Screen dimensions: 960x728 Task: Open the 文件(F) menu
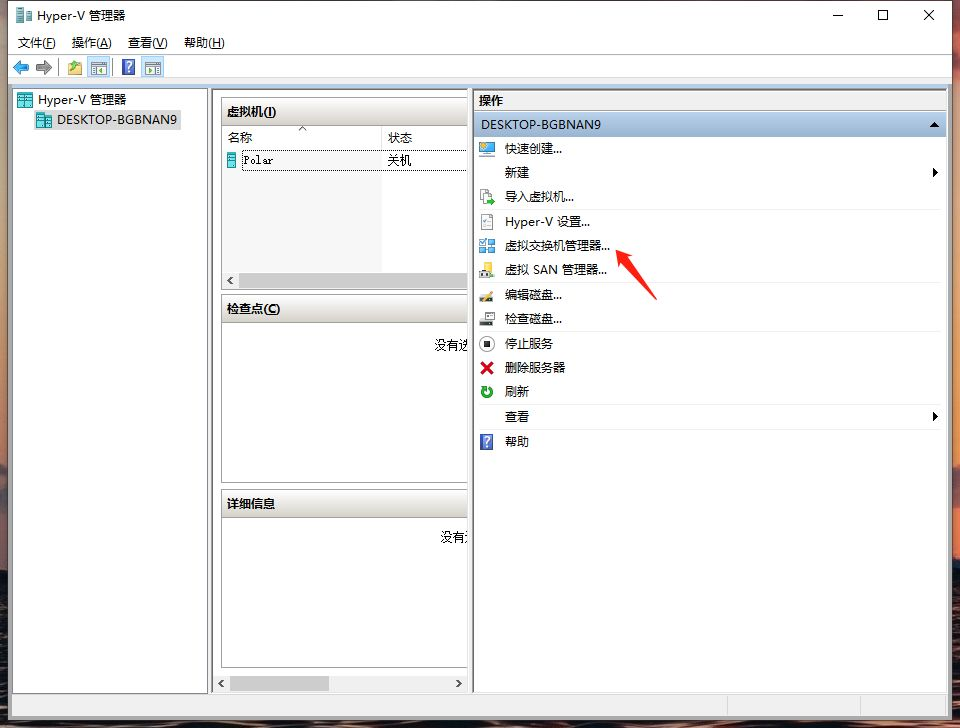37,43
